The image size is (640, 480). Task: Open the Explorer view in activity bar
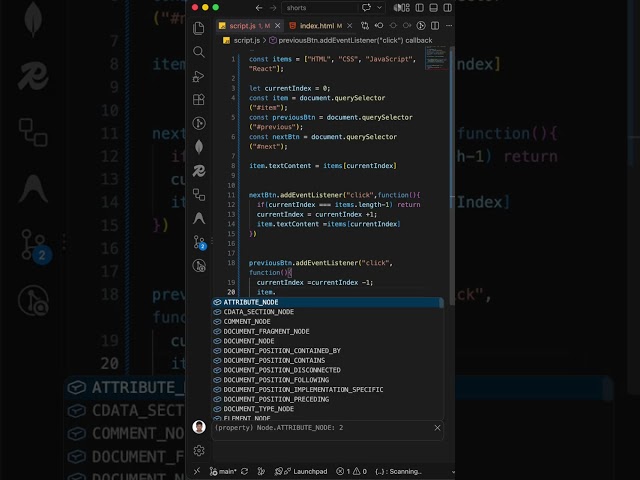(199, 28)
